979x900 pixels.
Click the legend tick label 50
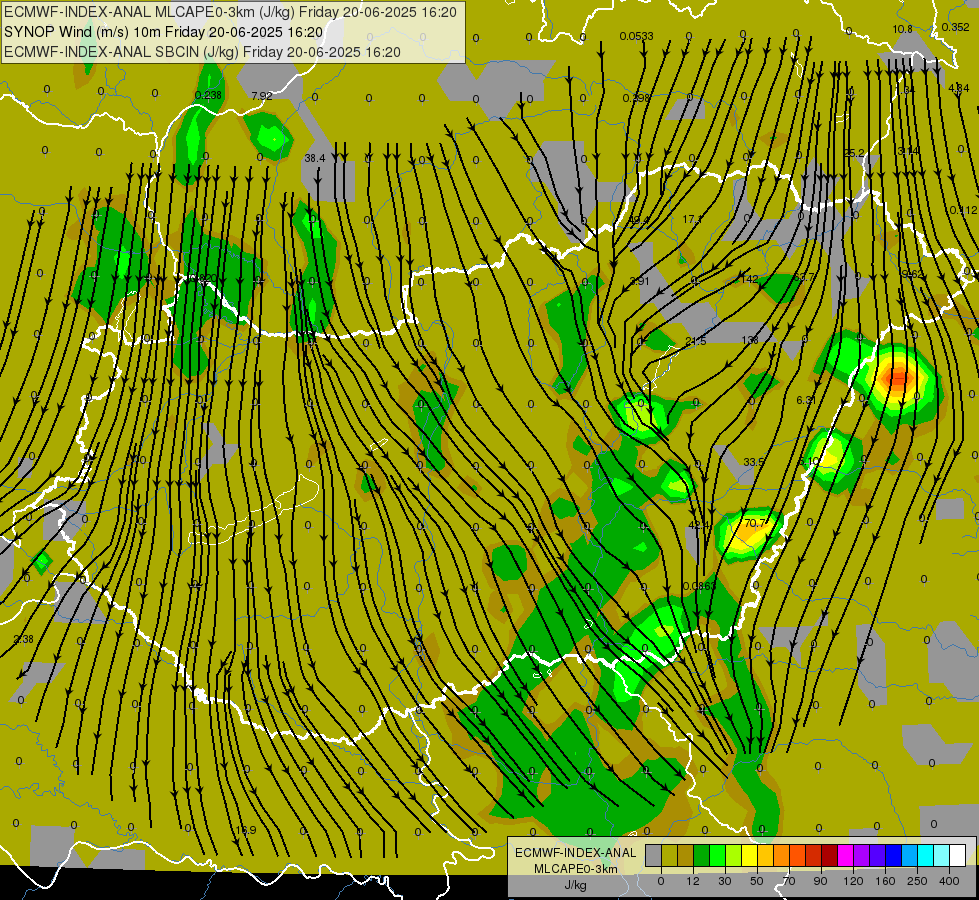757,881
